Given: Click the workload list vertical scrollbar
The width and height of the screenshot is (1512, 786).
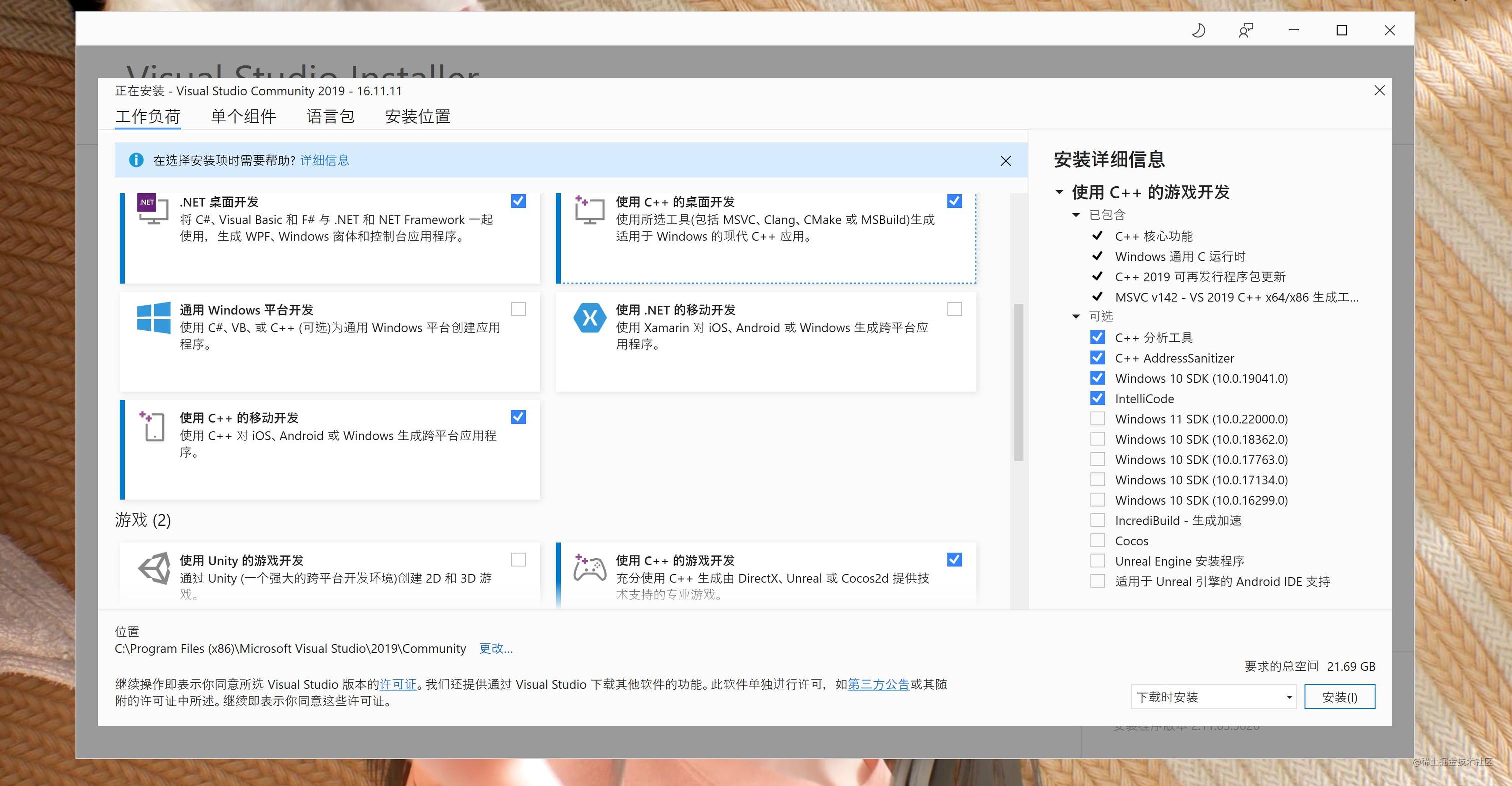Looking at the screenshot, I should pos(1019,382).
